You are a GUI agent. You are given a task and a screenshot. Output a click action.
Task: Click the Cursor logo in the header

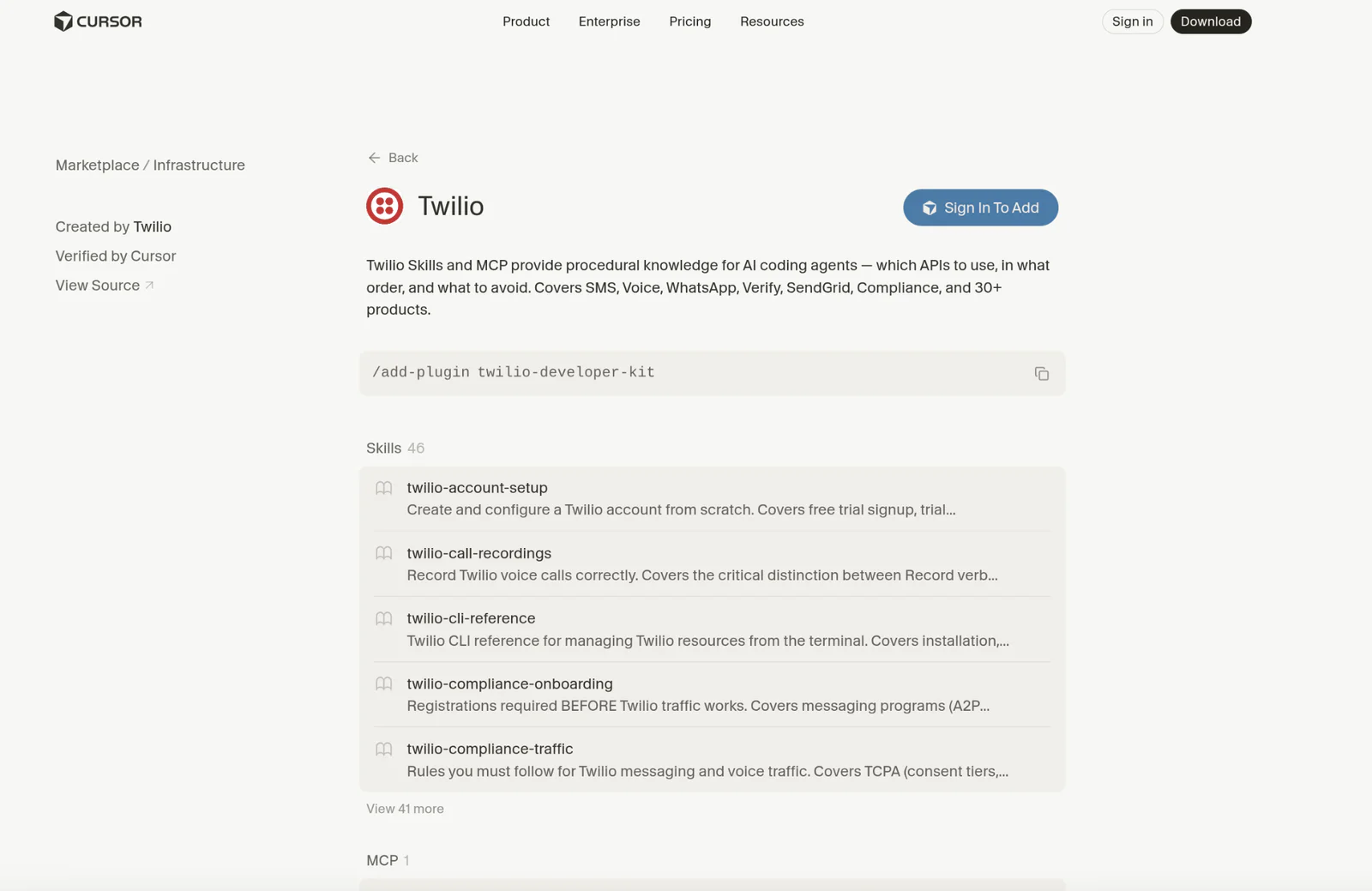point(98,21)
